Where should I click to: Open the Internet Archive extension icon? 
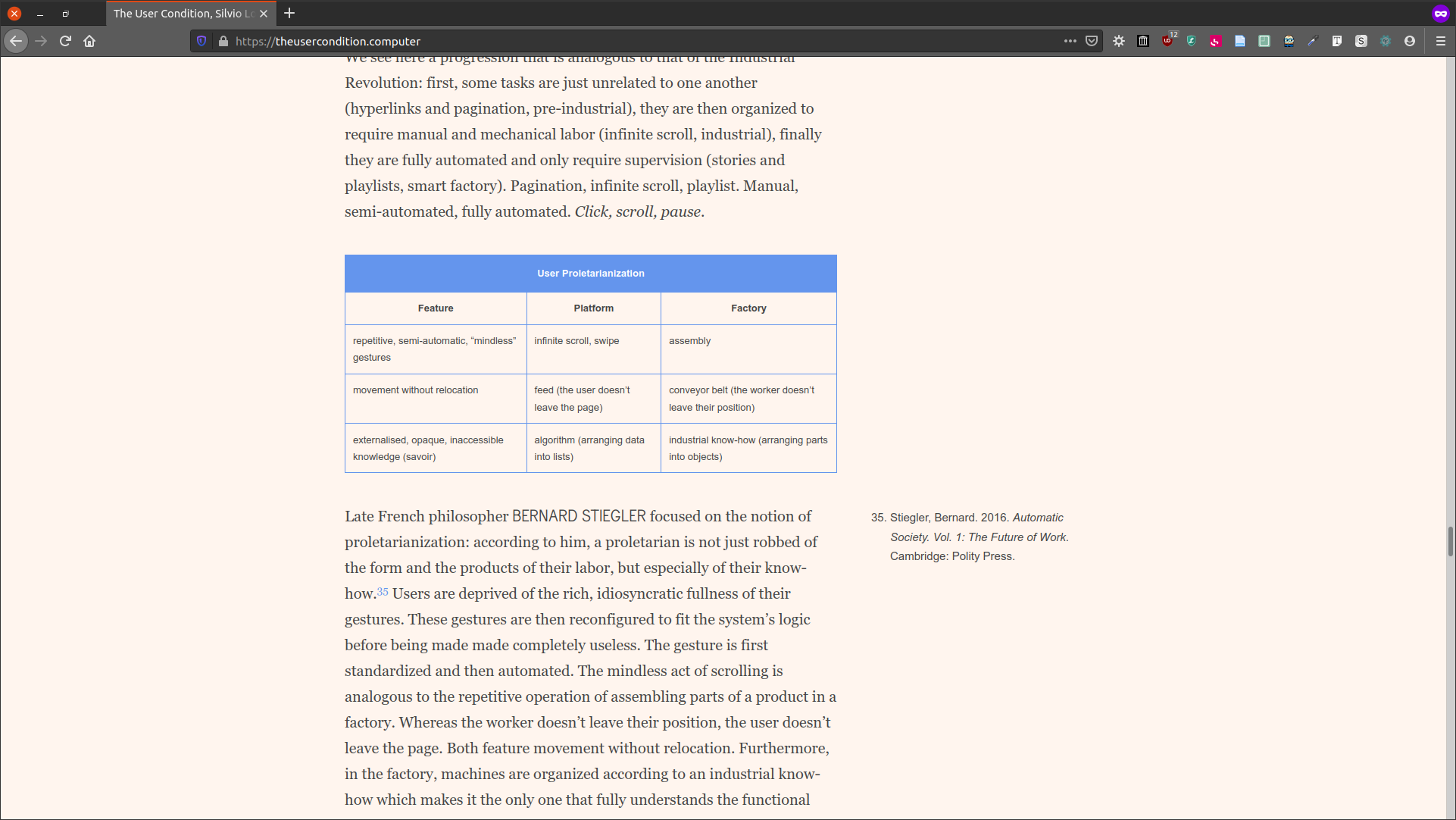(1143, 41)
